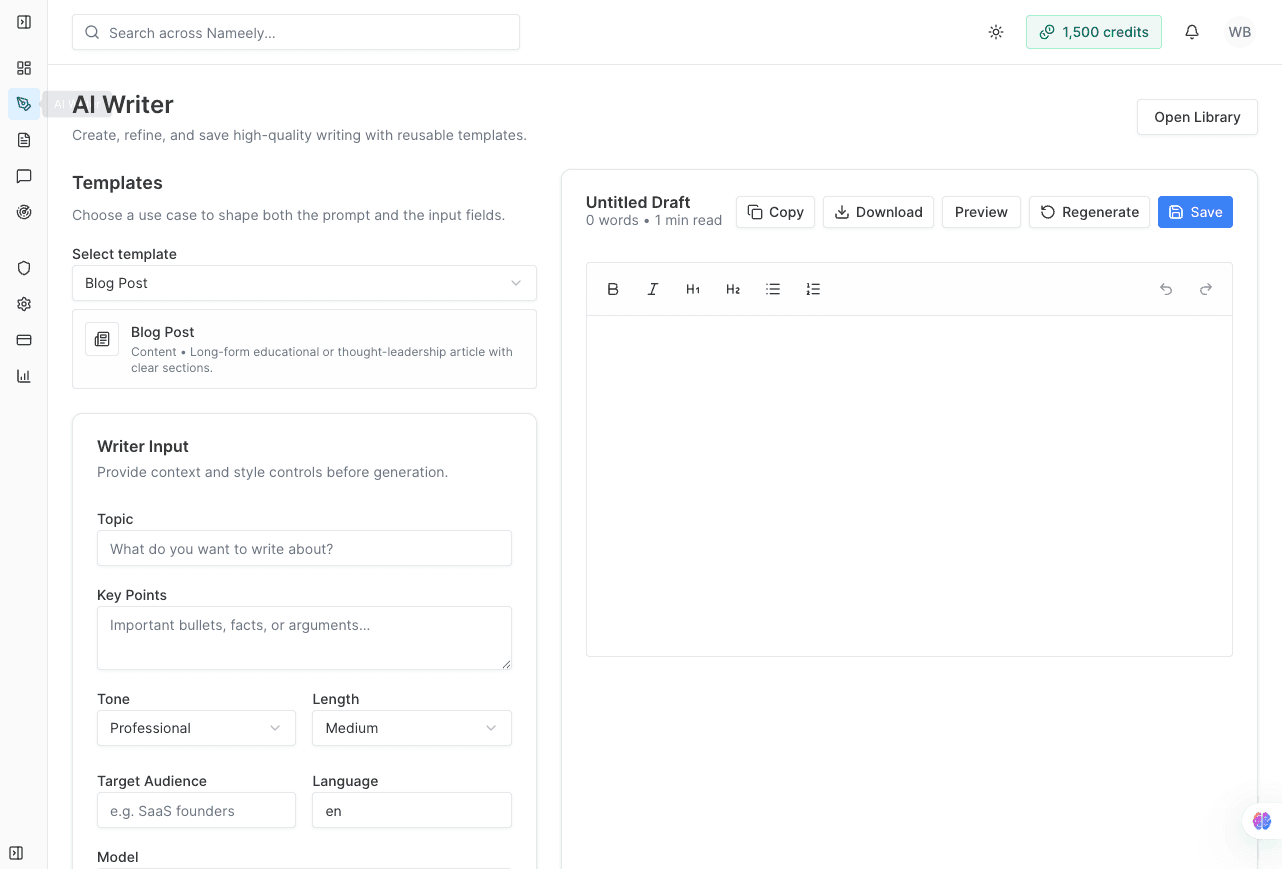Apply italic formatting
The width and height of the screenshot is (1282, 869).
(653, 289)
